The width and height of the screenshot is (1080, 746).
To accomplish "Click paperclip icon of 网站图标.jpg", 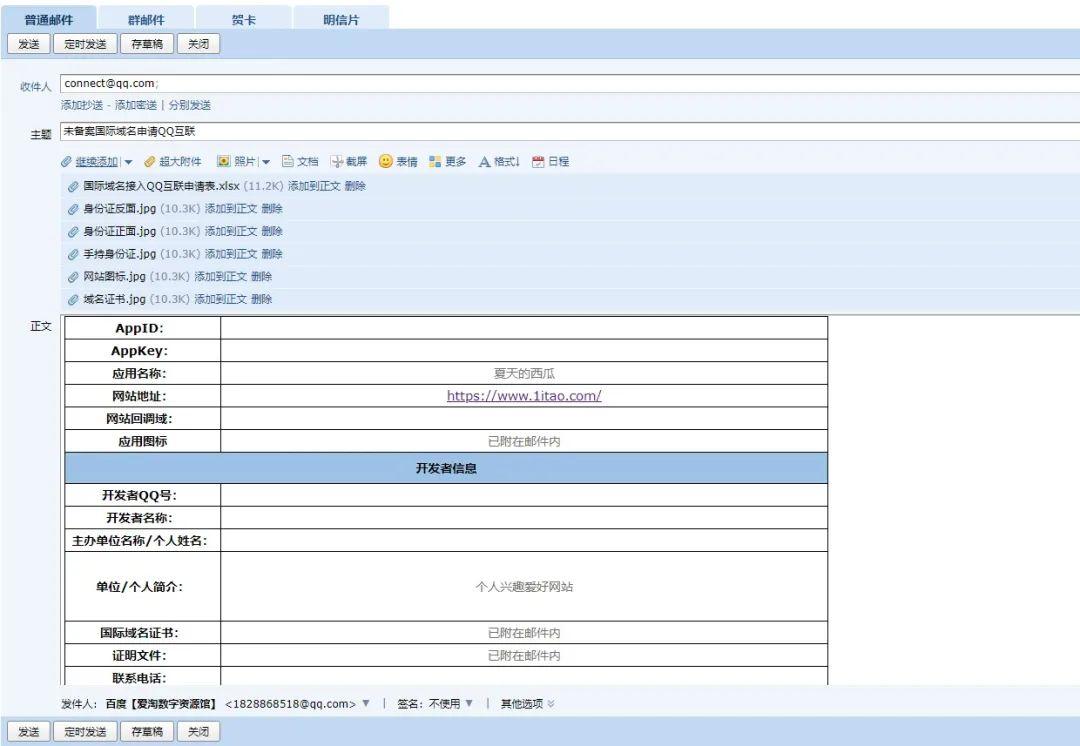I will 73,277.
